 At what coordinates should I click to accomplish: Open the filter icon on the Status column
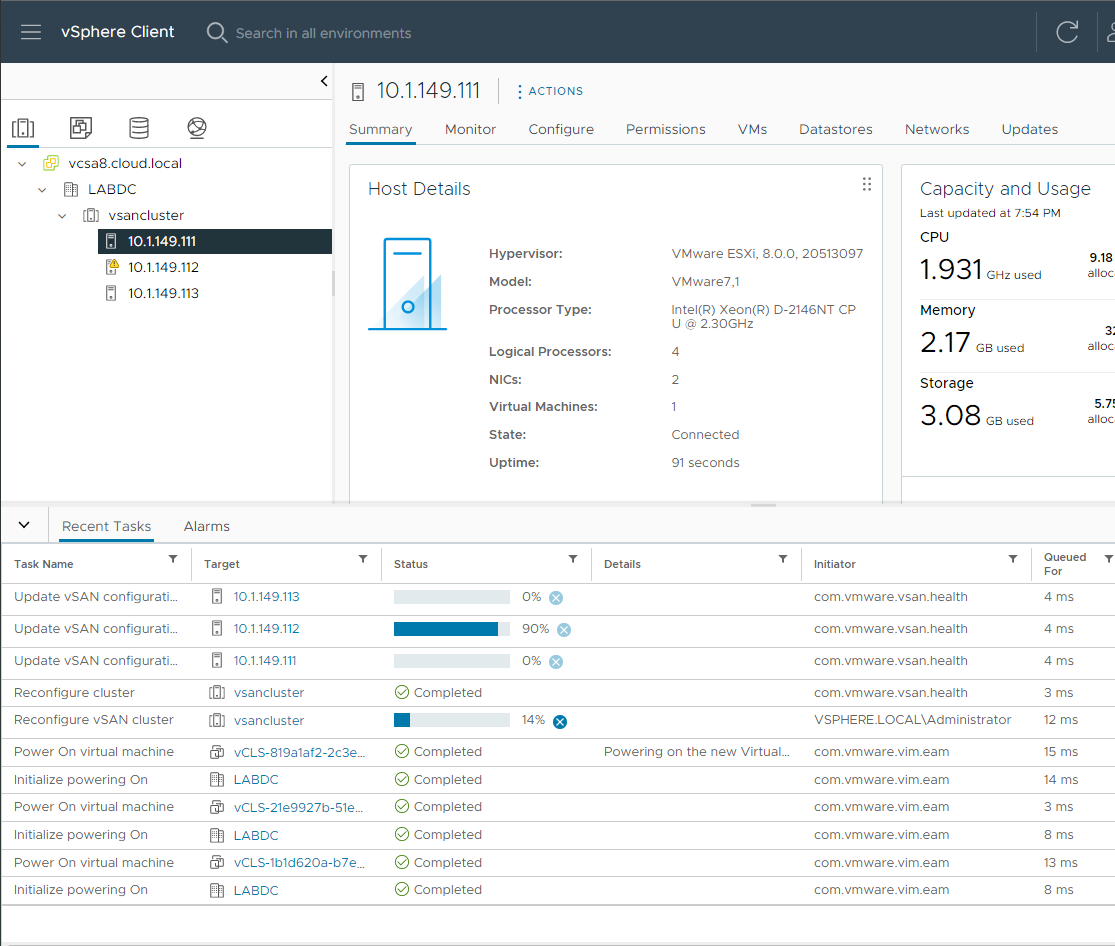point(573,563)
